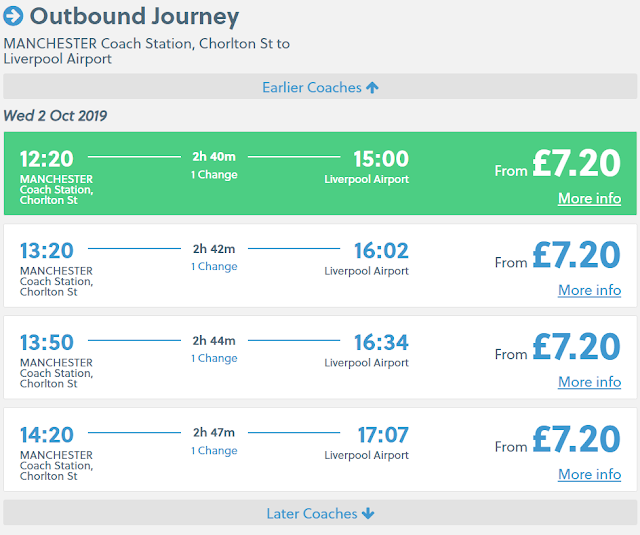Screen dimensions: 640x535
Task: Choose the coach arriving at 16:34
Action: [x=381, y=343]
